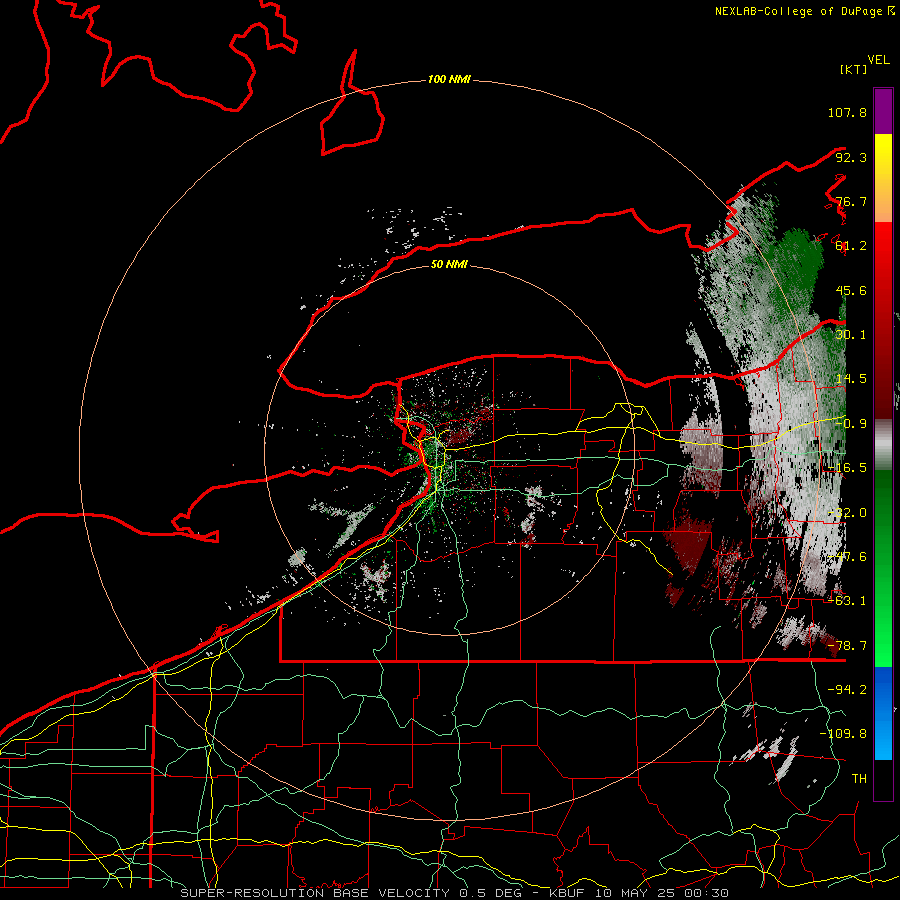
Task: Select the -94.2 scale value
Action: (847, 690)
